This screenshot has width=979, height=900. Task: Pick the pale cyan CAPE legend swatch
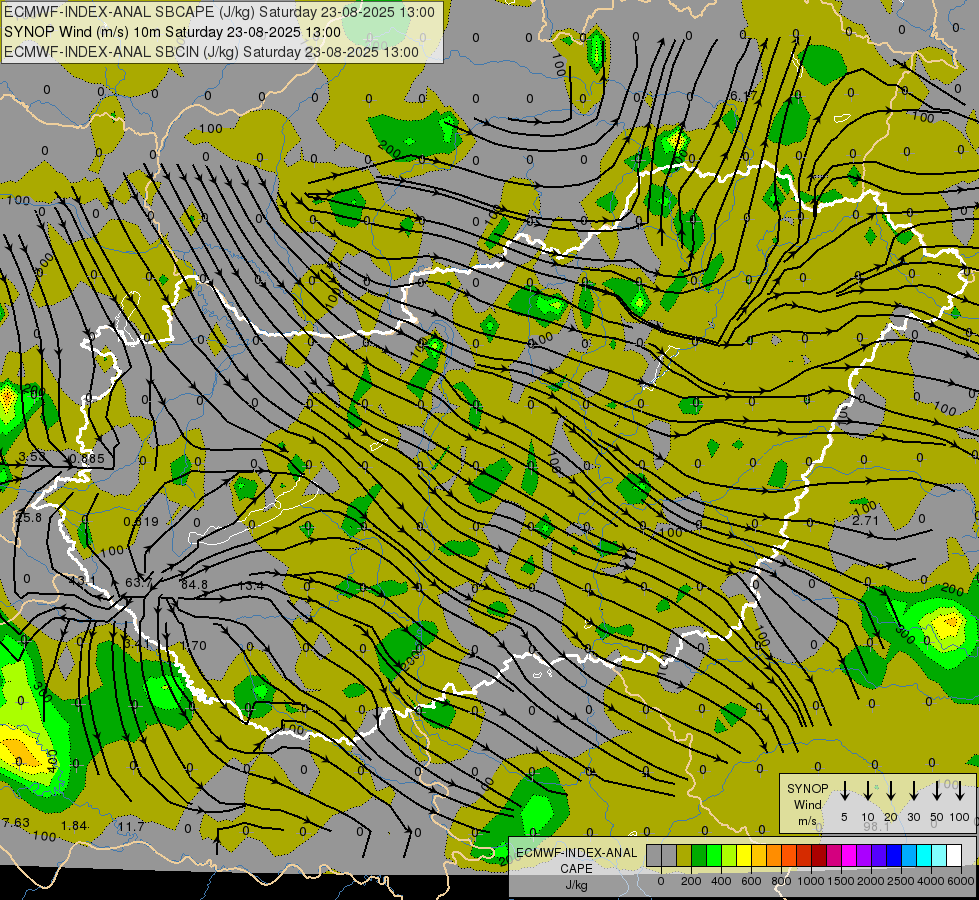tap(940, 855)
